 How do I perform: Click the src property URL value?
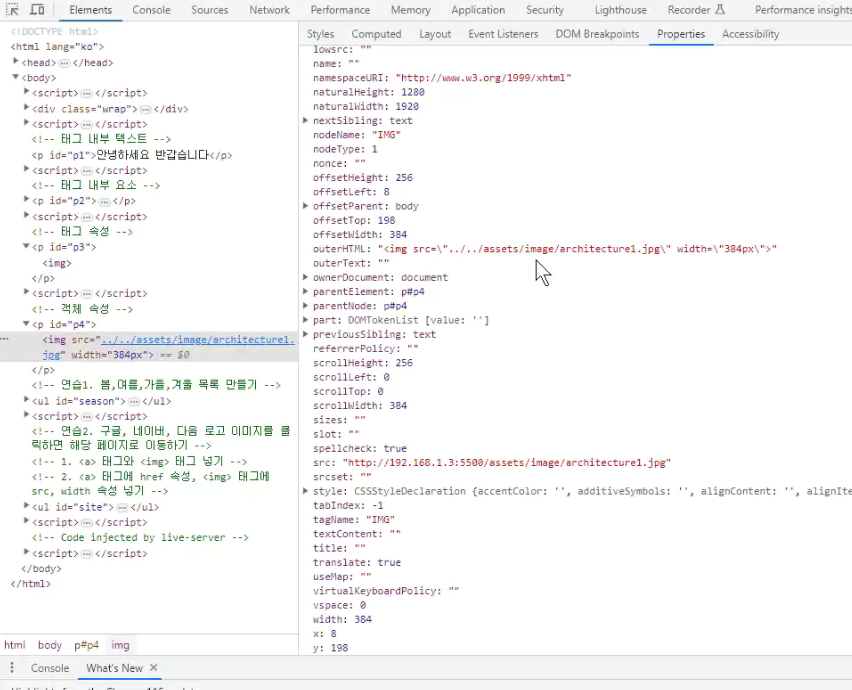[x=506, y=462]
